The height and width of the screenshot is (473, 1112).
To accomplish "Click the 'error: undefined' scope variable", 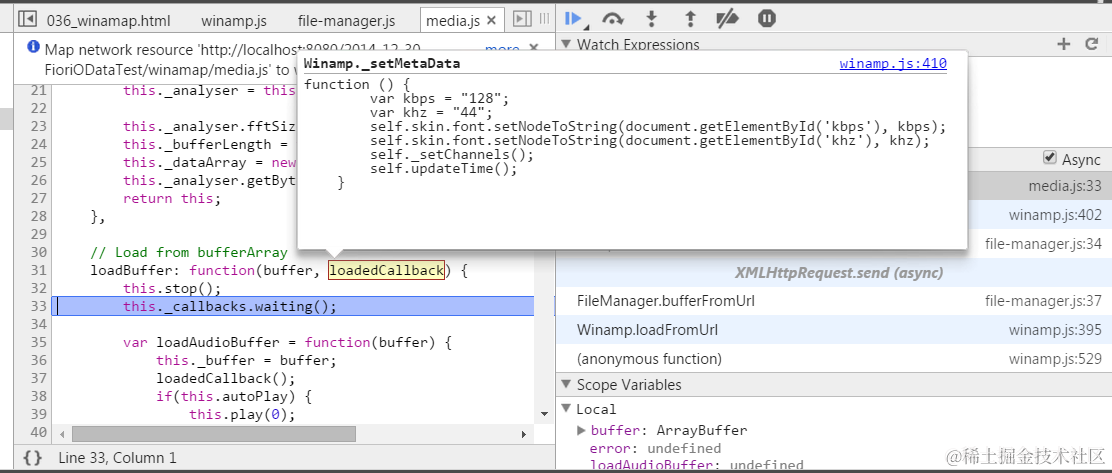I will (655, 448).
